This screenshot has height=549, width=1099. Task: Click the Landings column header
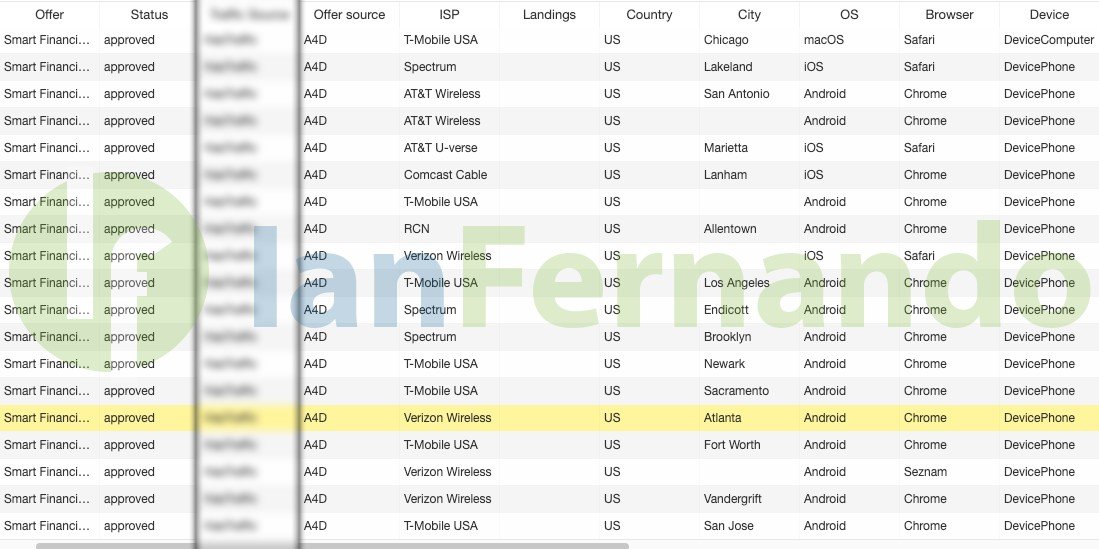tap(549, 14)
